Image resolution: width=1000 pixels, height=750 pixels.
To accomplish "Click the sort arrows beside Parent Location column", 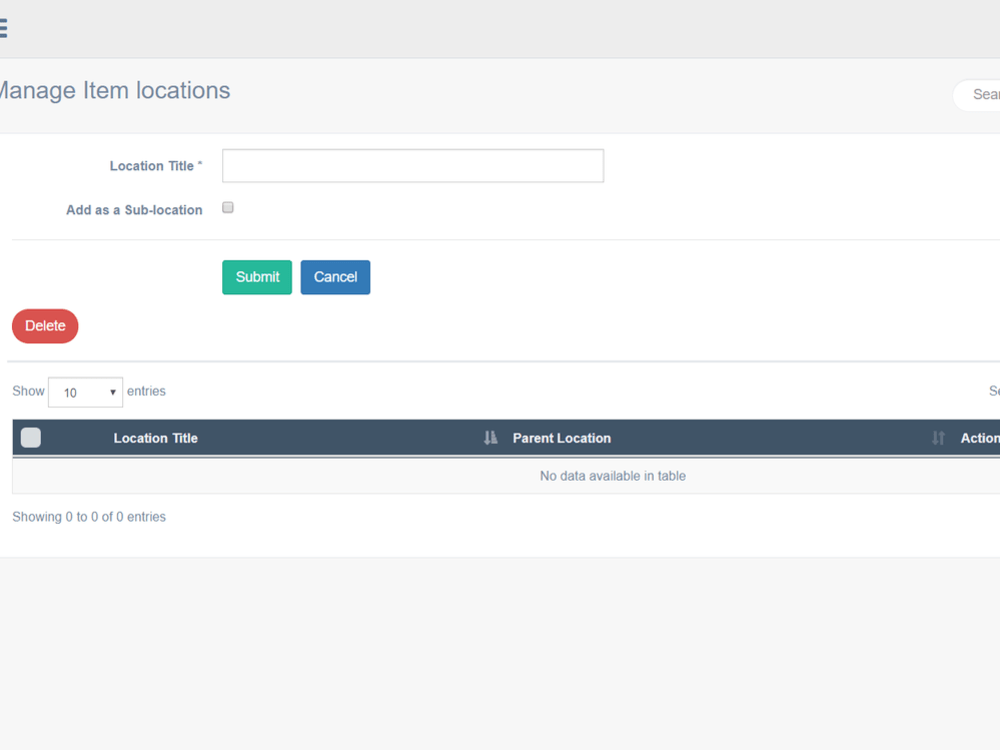I will (x=938, y=438).
